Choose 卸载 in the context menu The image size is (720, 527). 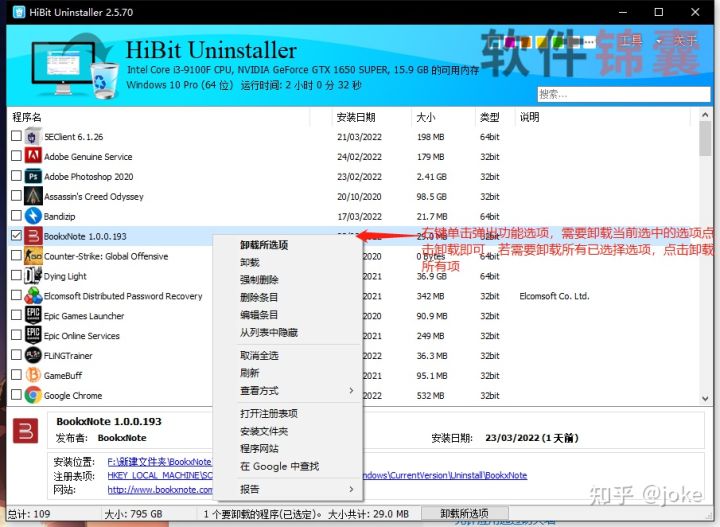(288, 263)
